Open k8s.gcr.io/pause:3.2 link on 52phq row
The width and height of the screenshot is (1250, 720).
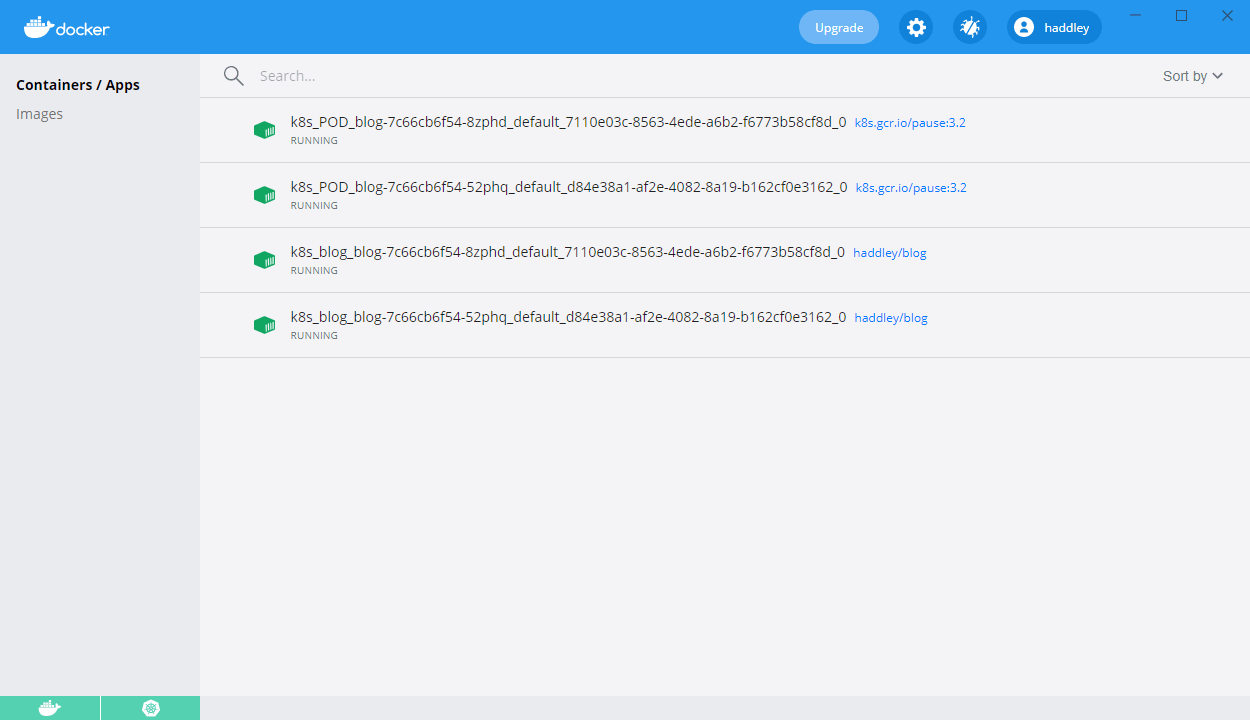click(911, 188)
